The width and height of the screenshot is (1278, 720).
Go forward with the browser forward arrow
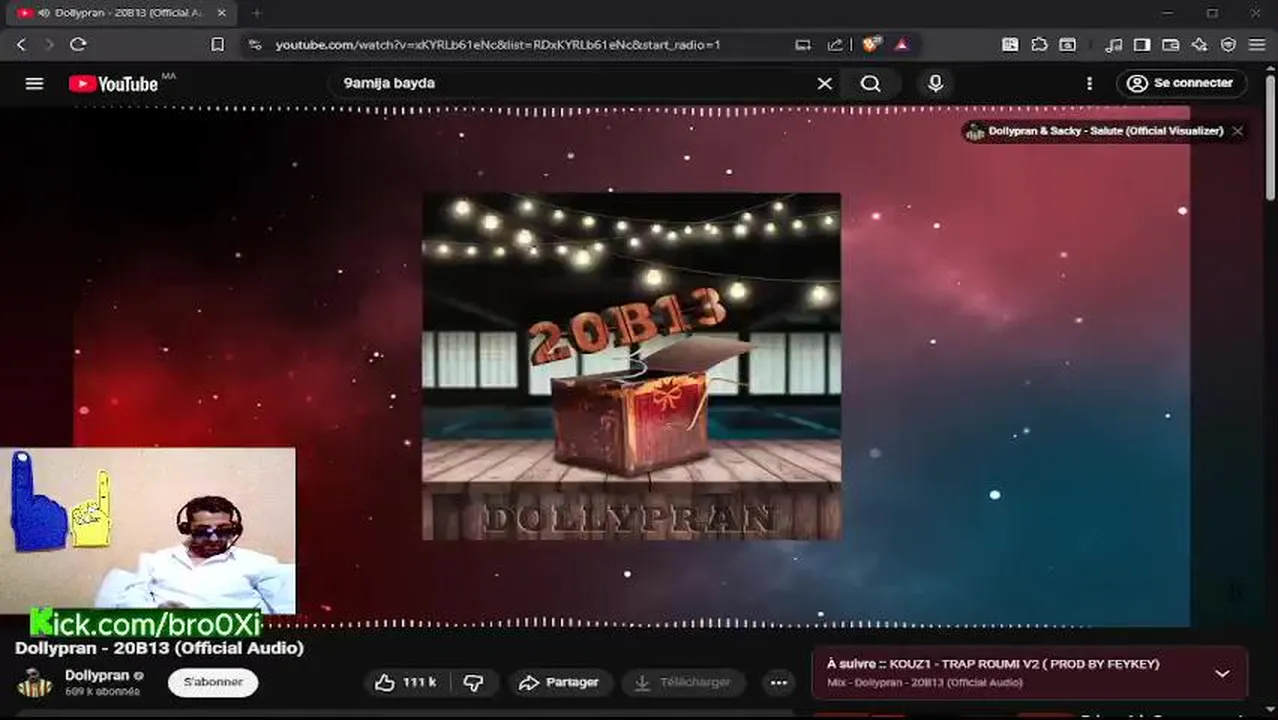point(49,44)
